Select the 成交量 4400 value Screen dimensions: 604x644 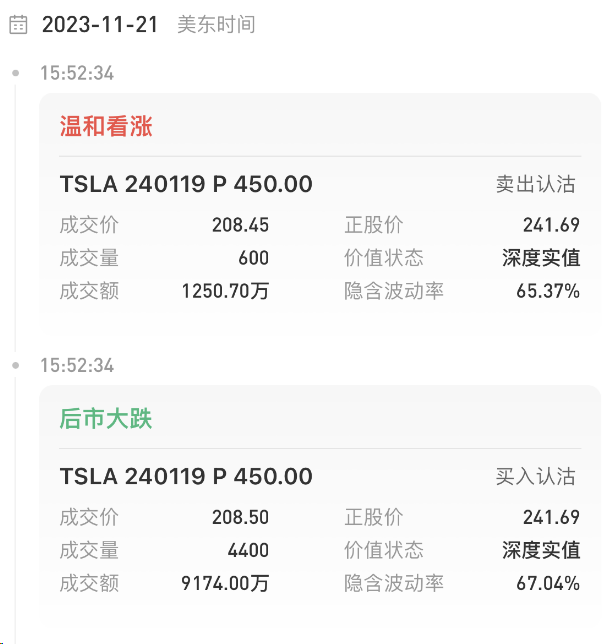coord(248,550)
